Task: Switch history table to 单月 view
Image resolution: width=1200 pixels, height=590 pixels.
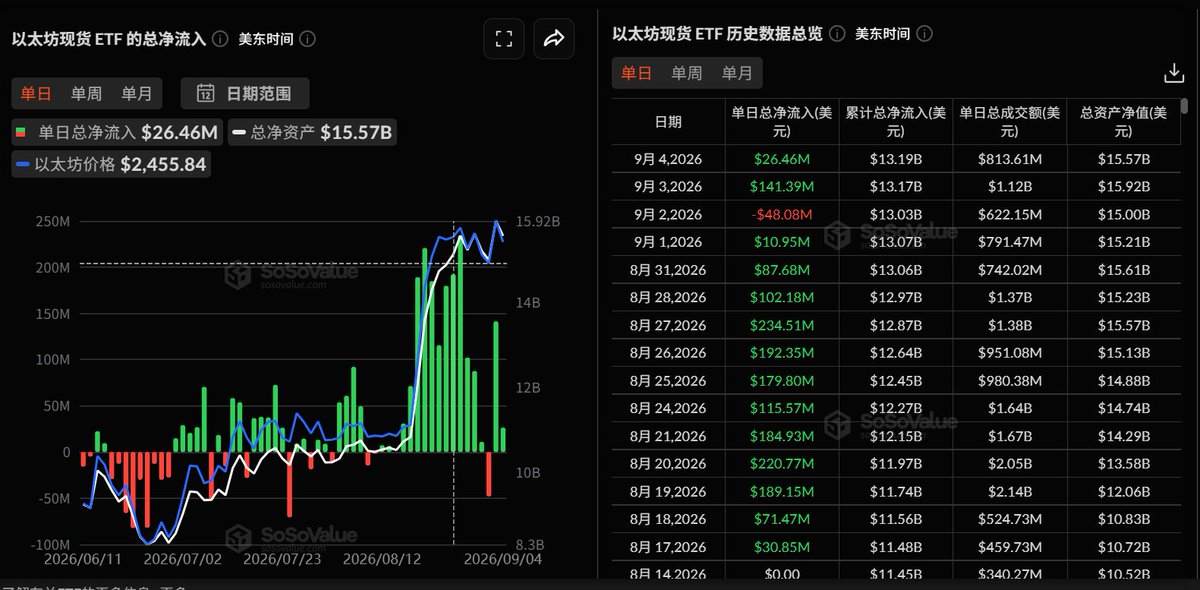Action: (x=737, y=73)
